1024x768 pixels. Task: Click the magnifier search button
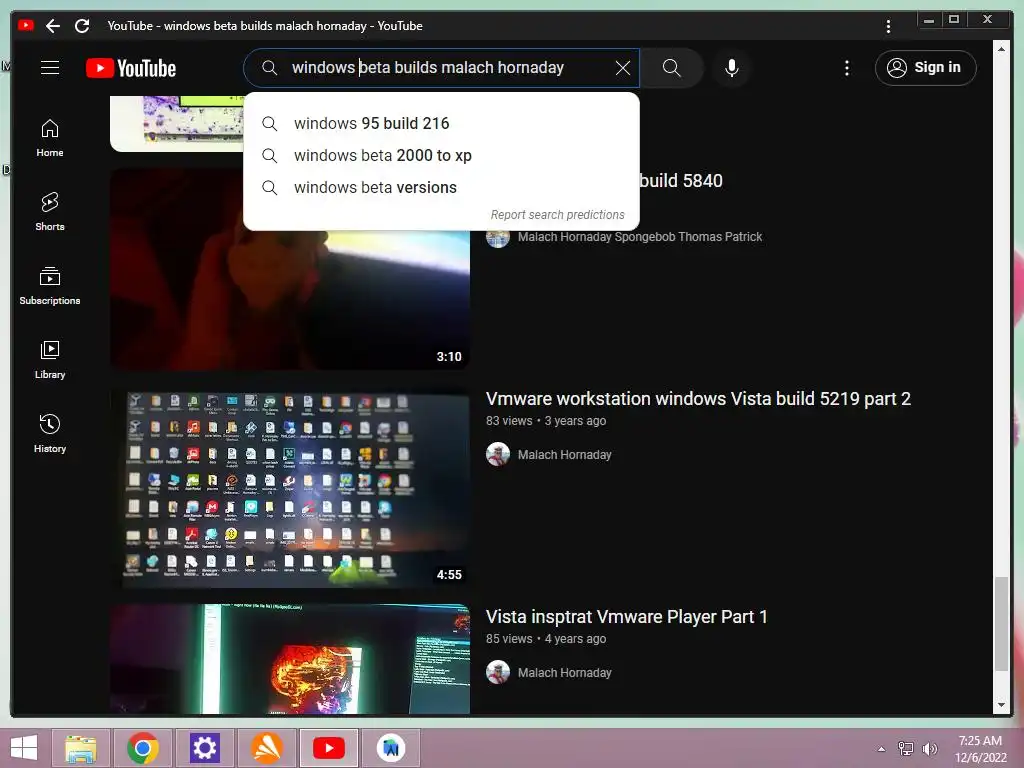671,68
